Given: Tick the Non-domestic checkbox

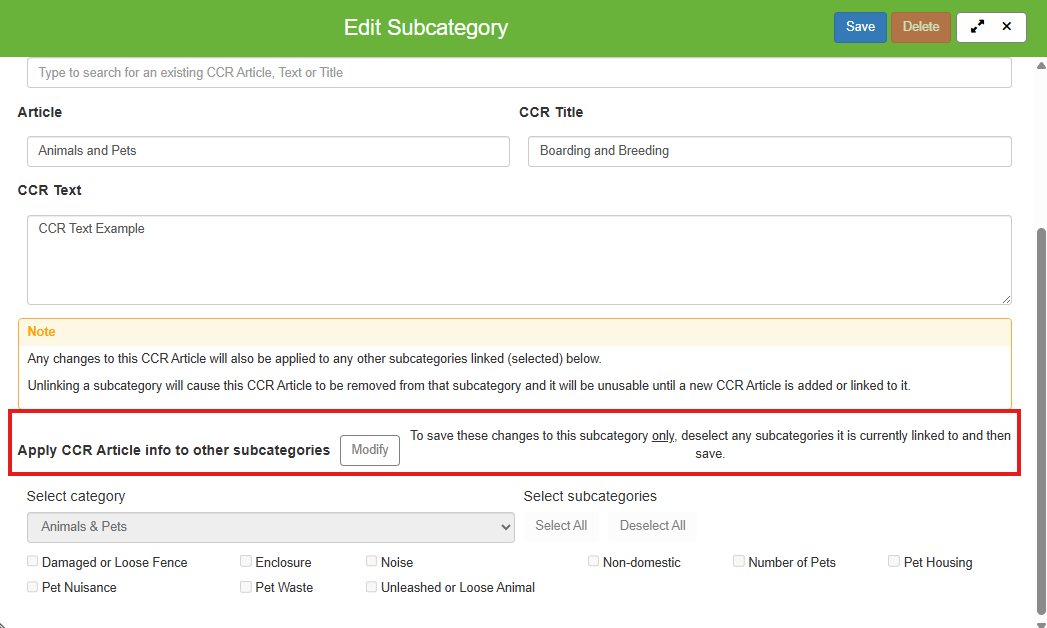Looking at the screenshot, I should pyautogui.click(x=594, y=562).
